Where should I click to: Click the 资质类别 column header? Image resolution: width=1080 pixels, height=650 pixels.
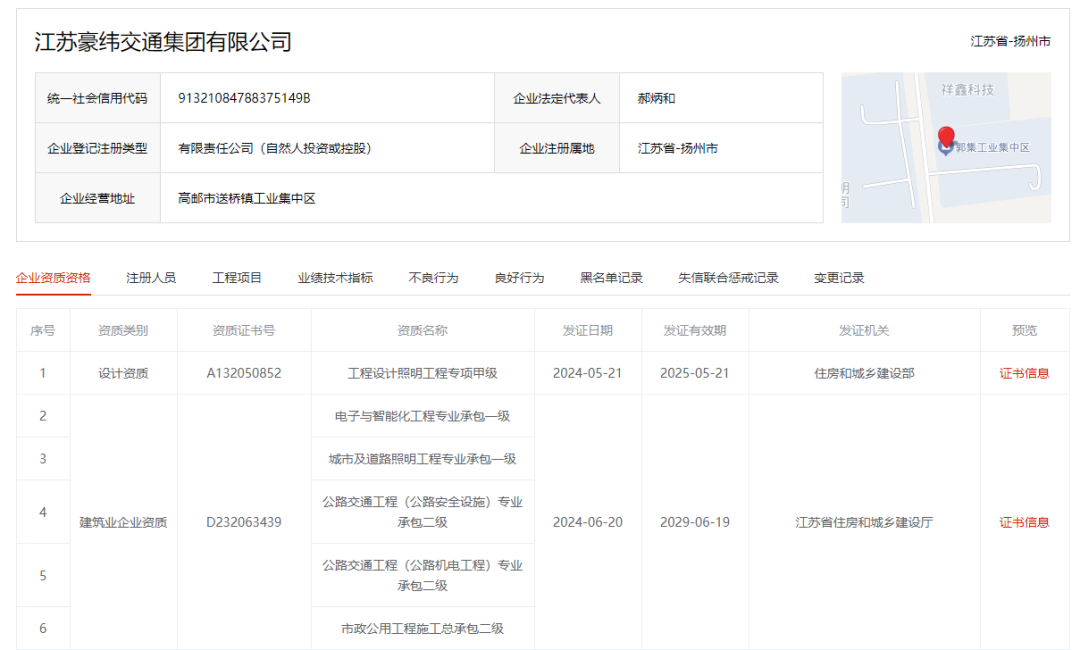(x=123, y=331)
